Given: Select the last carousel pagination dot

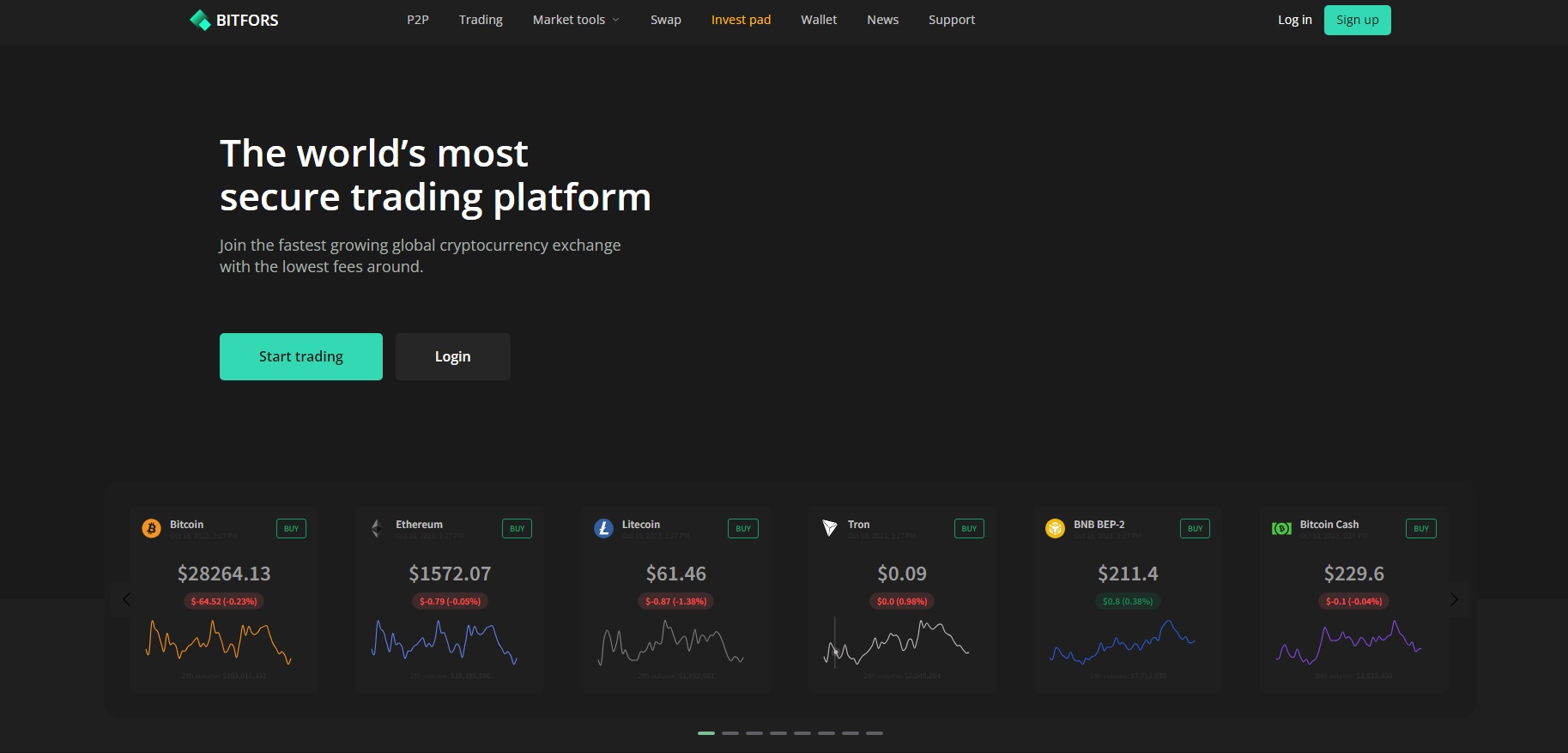Looking at the screenshot, I should coord(875,733).
